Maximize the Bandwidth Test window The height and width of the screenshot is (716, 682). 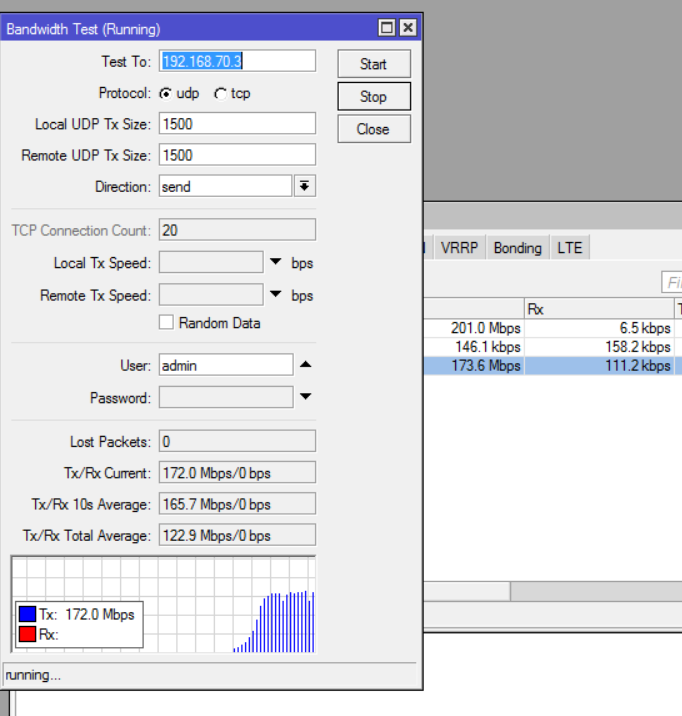(387, 28)
